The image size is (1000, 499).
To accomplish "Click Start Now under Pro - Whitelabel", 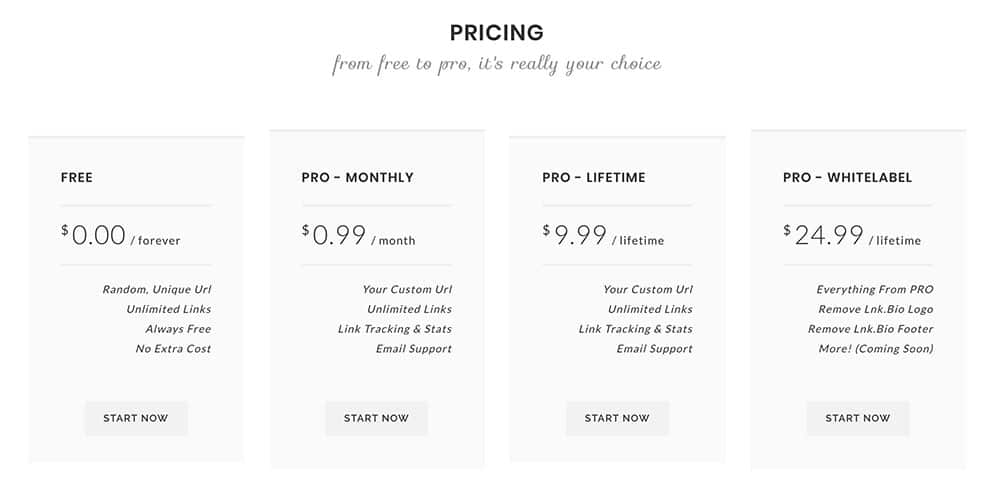I will [x=858, y=419].
